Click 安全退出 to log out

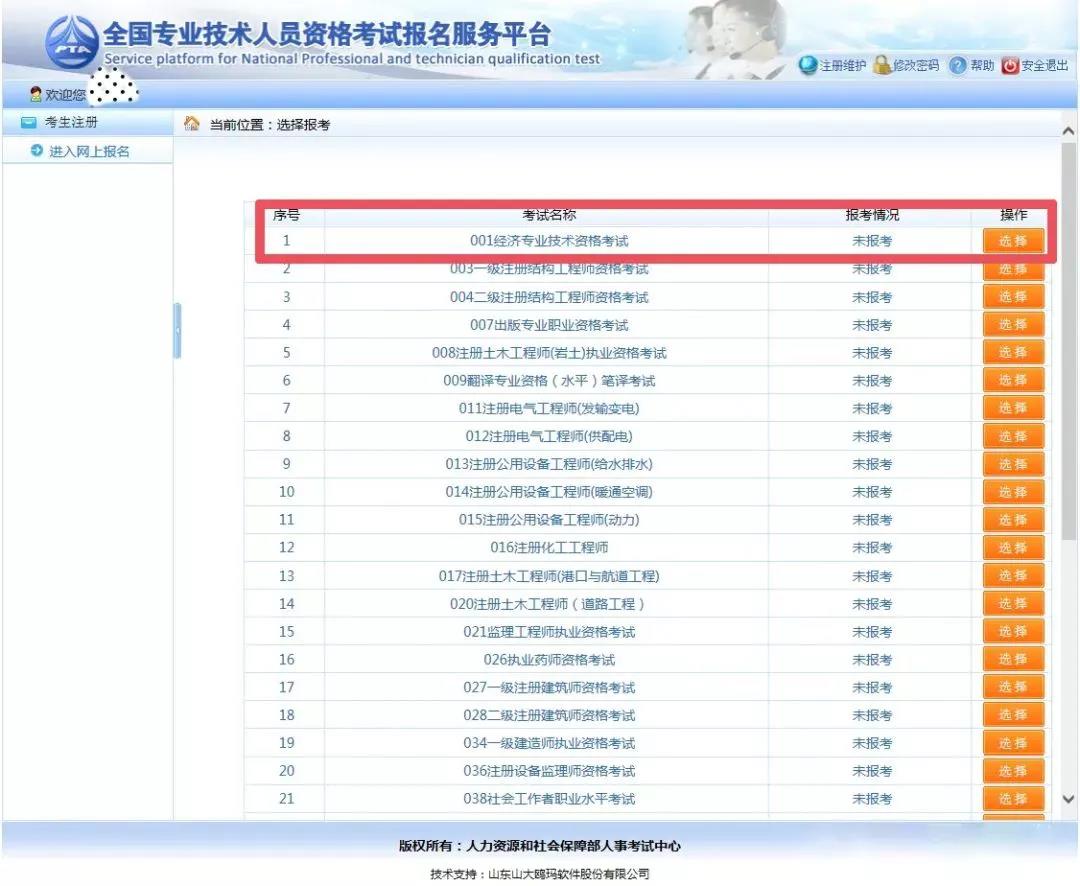[x=1044, y=65]
